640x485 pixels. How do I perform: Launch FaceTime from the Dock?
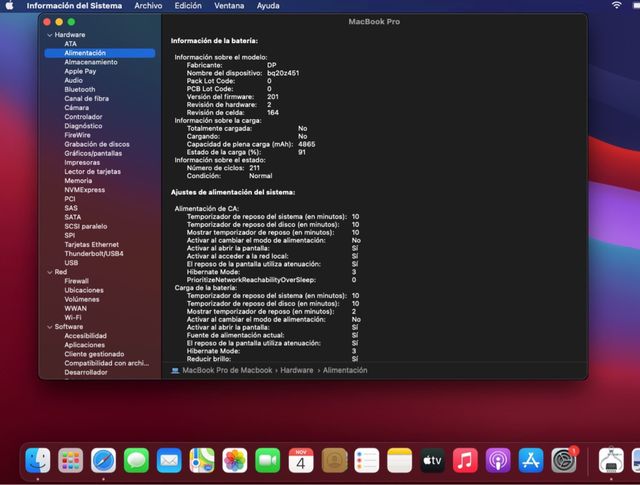click(268, 460)
